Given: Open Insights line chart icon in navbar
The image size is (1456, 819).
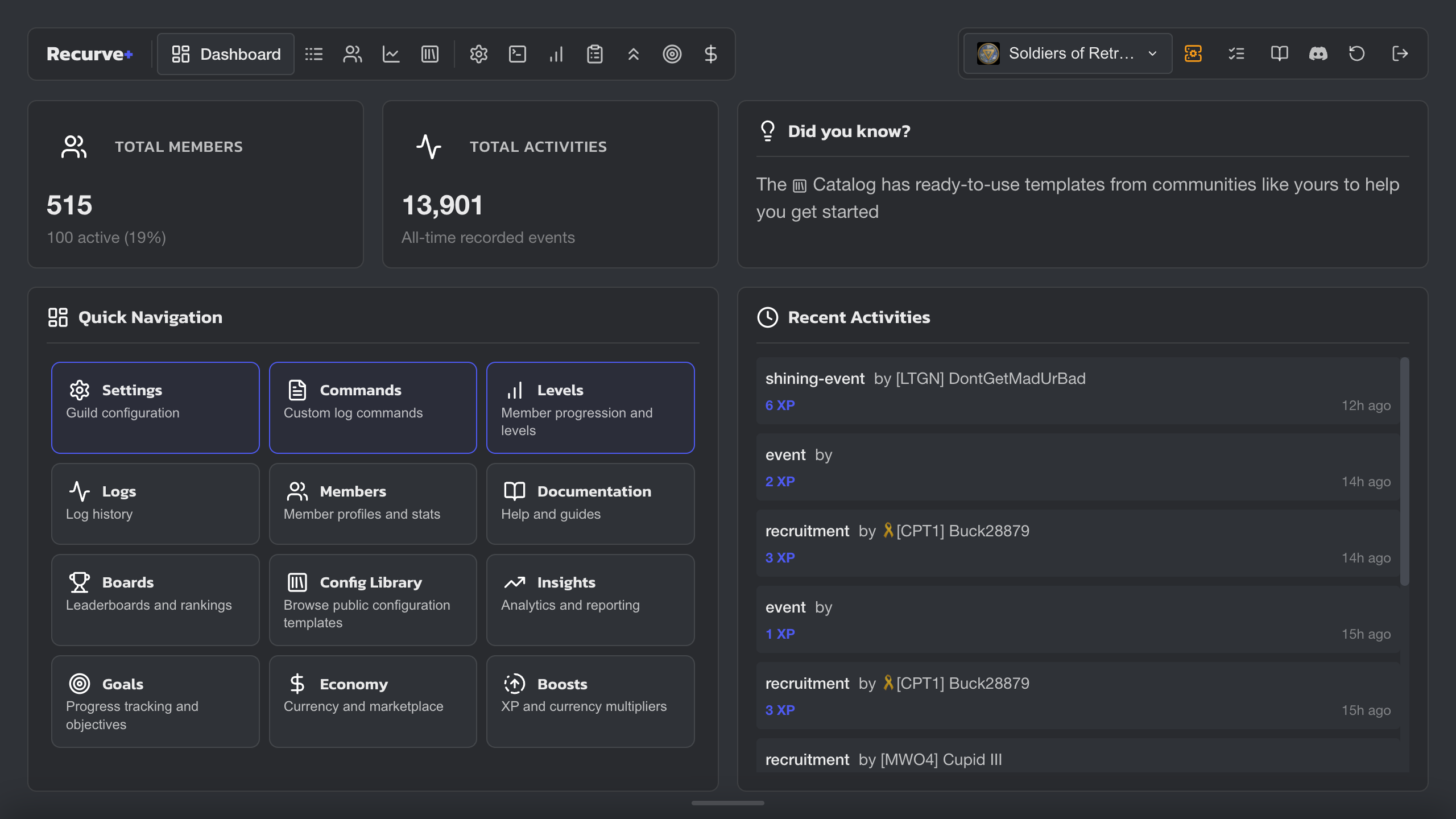Looking at the screenshot, I should (x=391, y=54).
